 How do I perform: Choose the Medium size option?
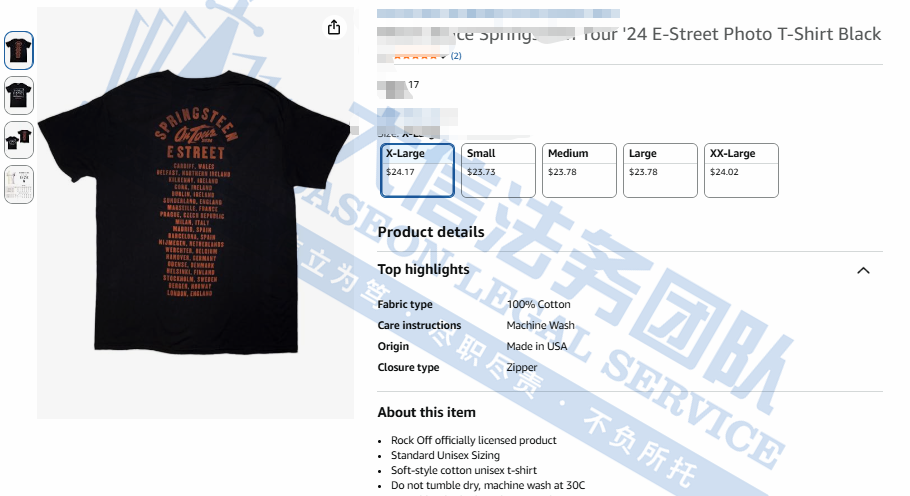coord(579,171)
